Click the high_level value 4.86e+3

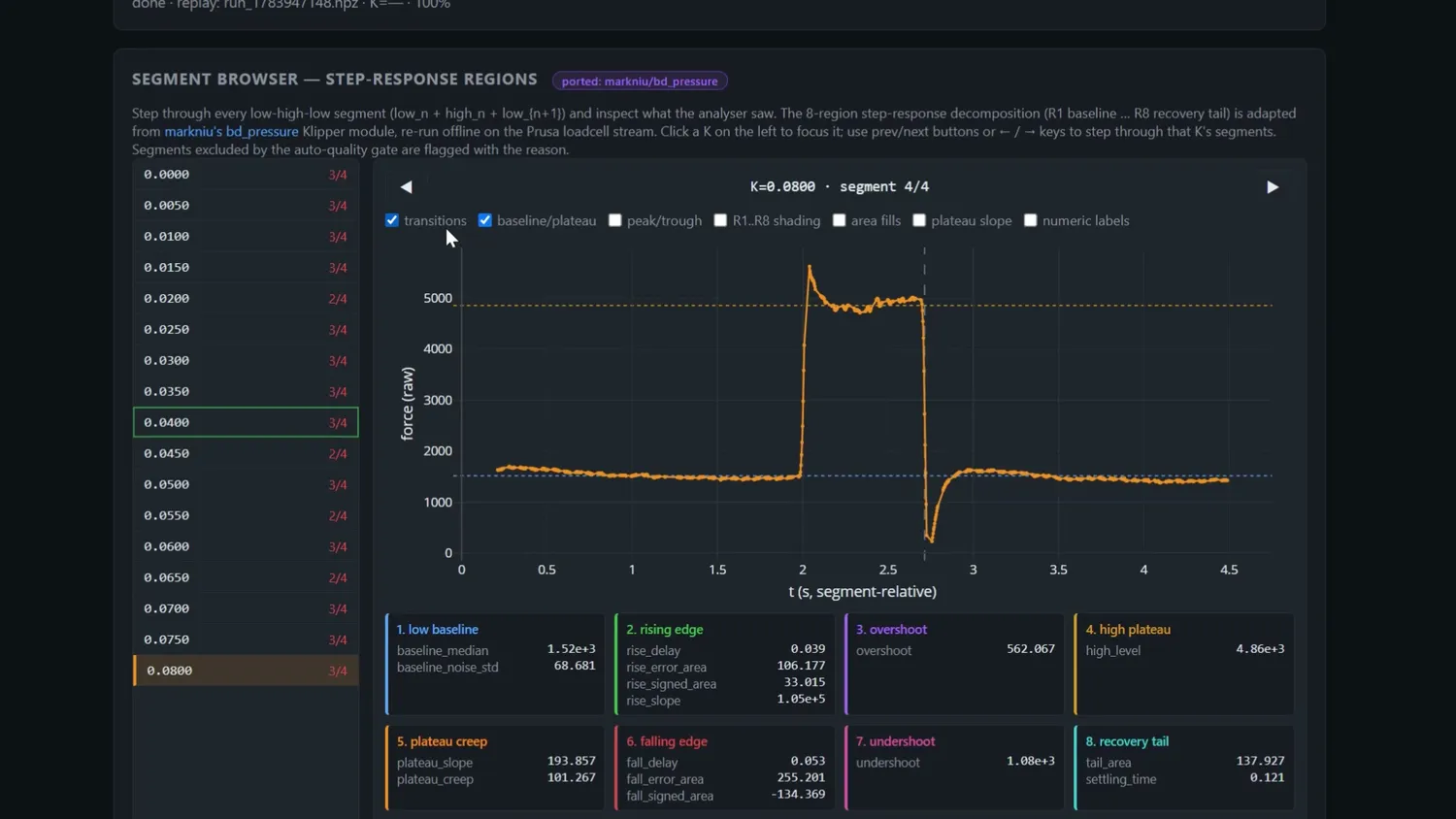1260,649
